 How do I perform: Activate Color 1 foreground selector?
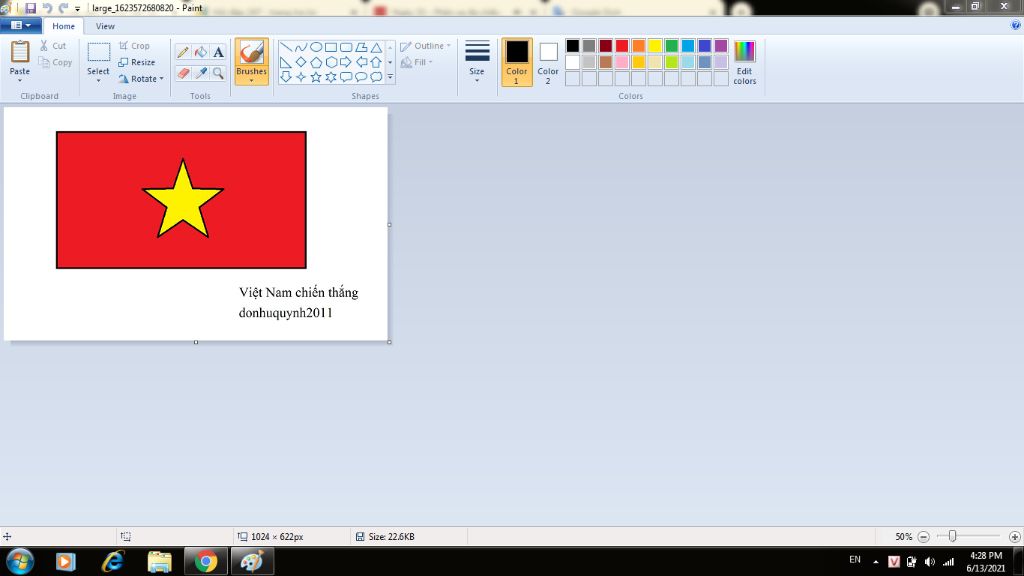[517, 62]
